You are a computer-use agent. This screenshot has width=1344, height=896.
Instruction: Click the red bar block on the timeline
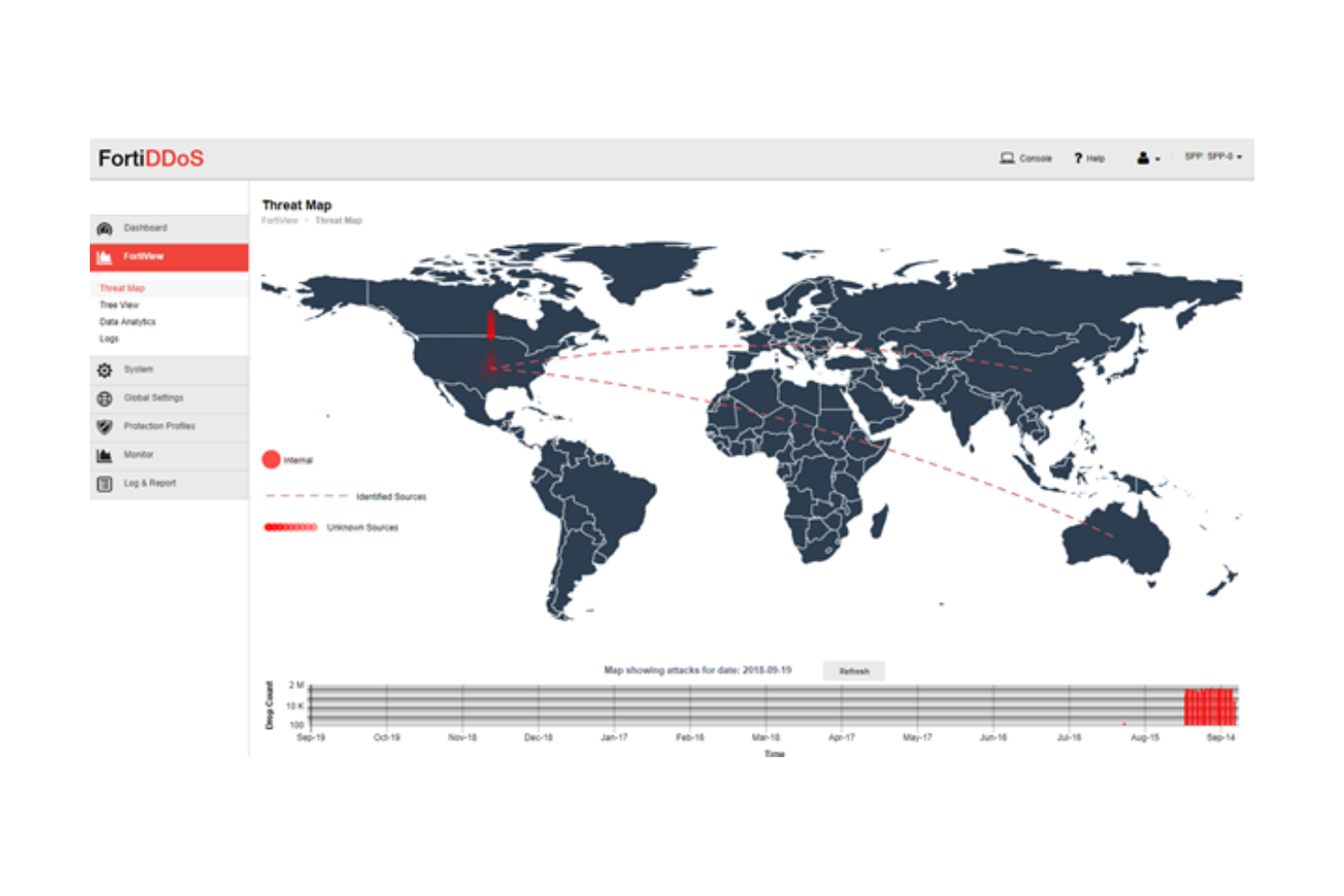[1211, 706]
